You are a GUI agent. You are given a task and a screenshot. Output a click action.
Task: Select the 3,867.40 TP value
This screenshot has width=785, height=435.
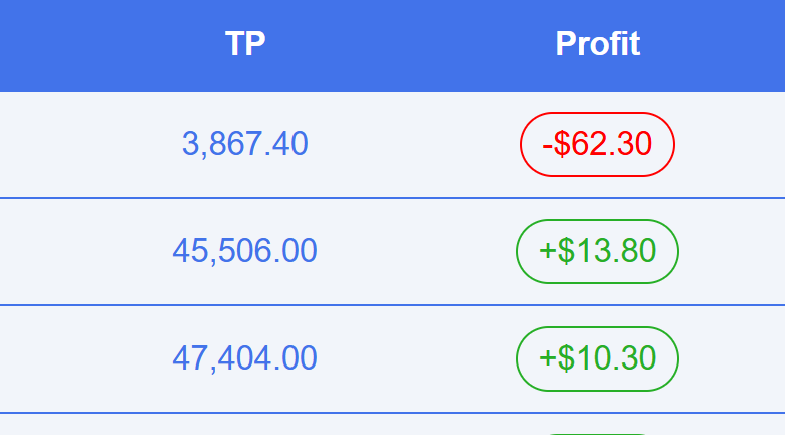pos(245,144)
